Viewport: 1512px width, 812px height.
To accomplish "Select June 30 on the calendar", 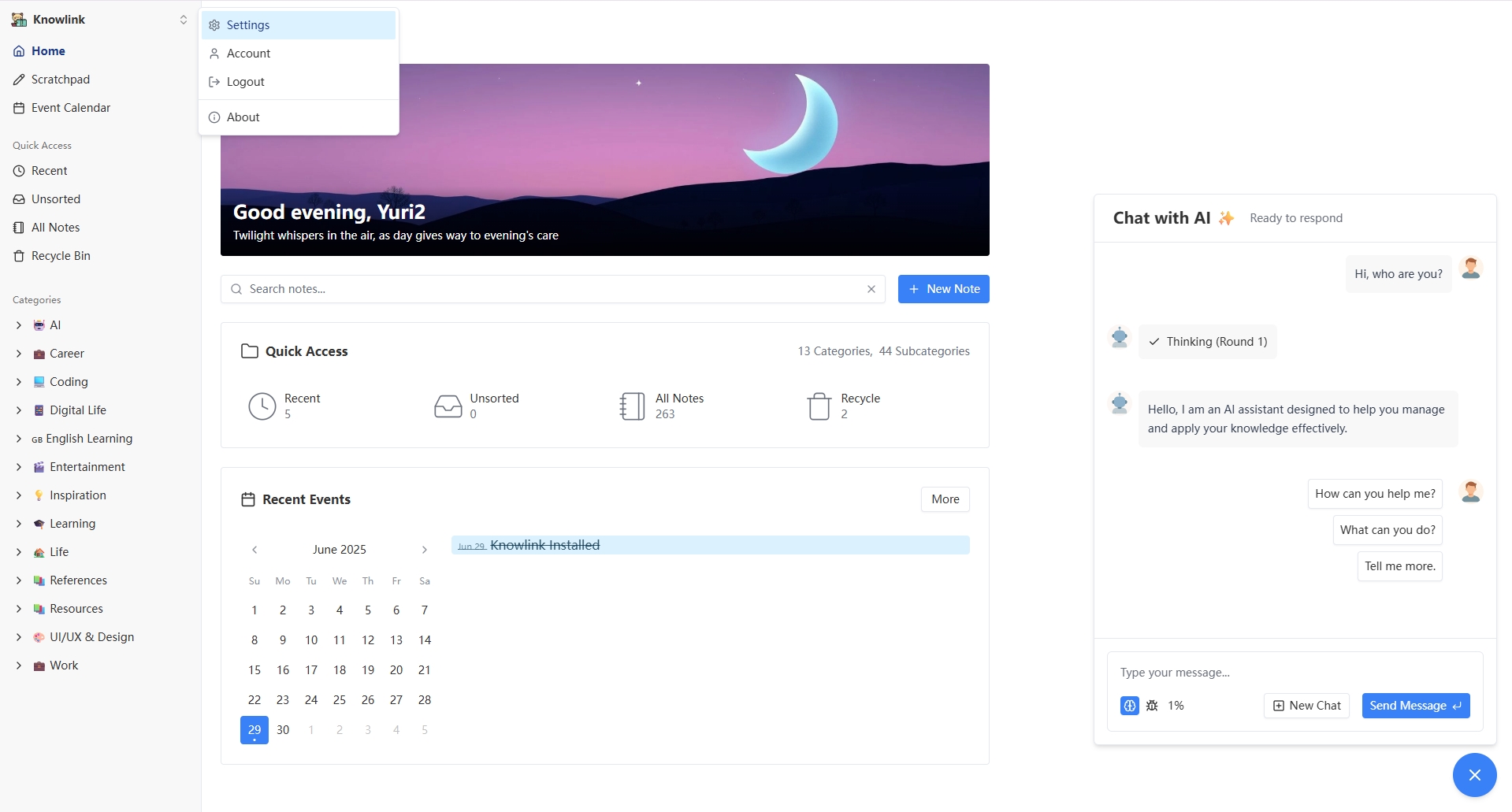I will (x=283, y=730).
